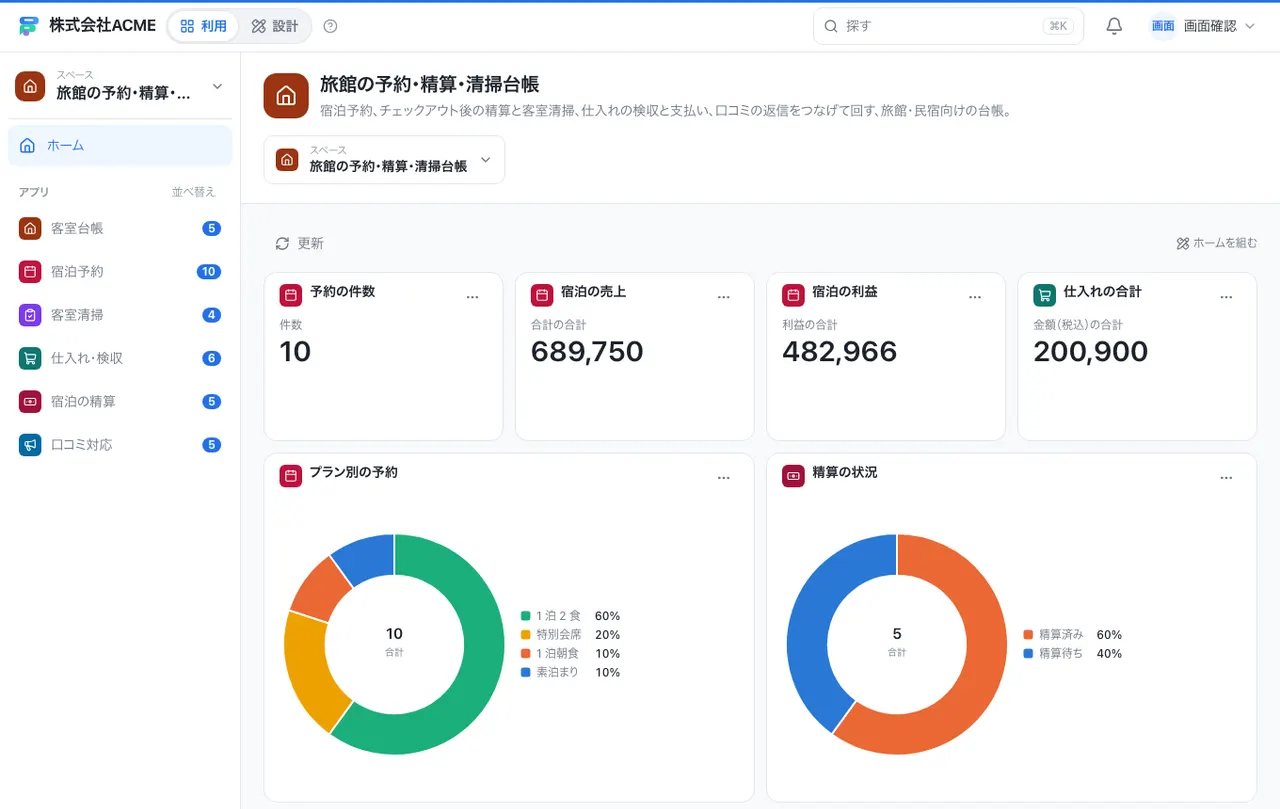Open the 予約の件数 card's more menu
This screenshot has height=809, width=1280.
coord(473,297)
